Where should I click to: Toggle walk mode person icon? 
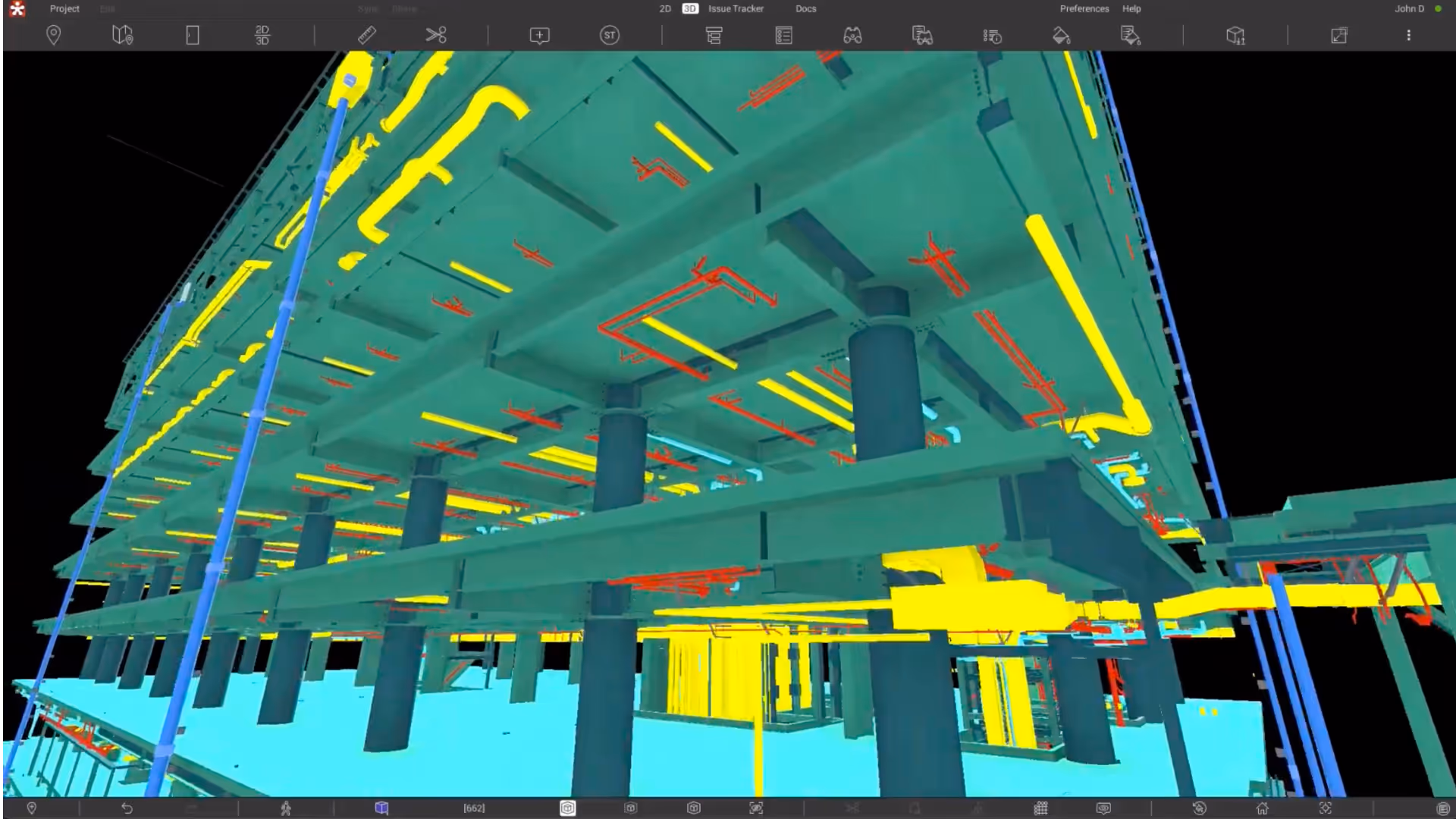pyautogui.click(x=286, y=808)
